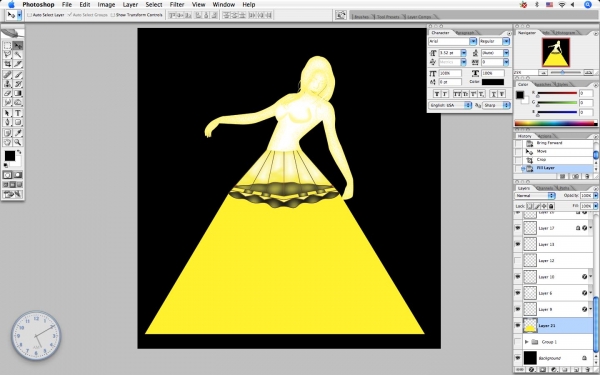Click the Navigator image thumbnail
The height and width of the screenshot is (375, 600).
(x=556, y=52)
